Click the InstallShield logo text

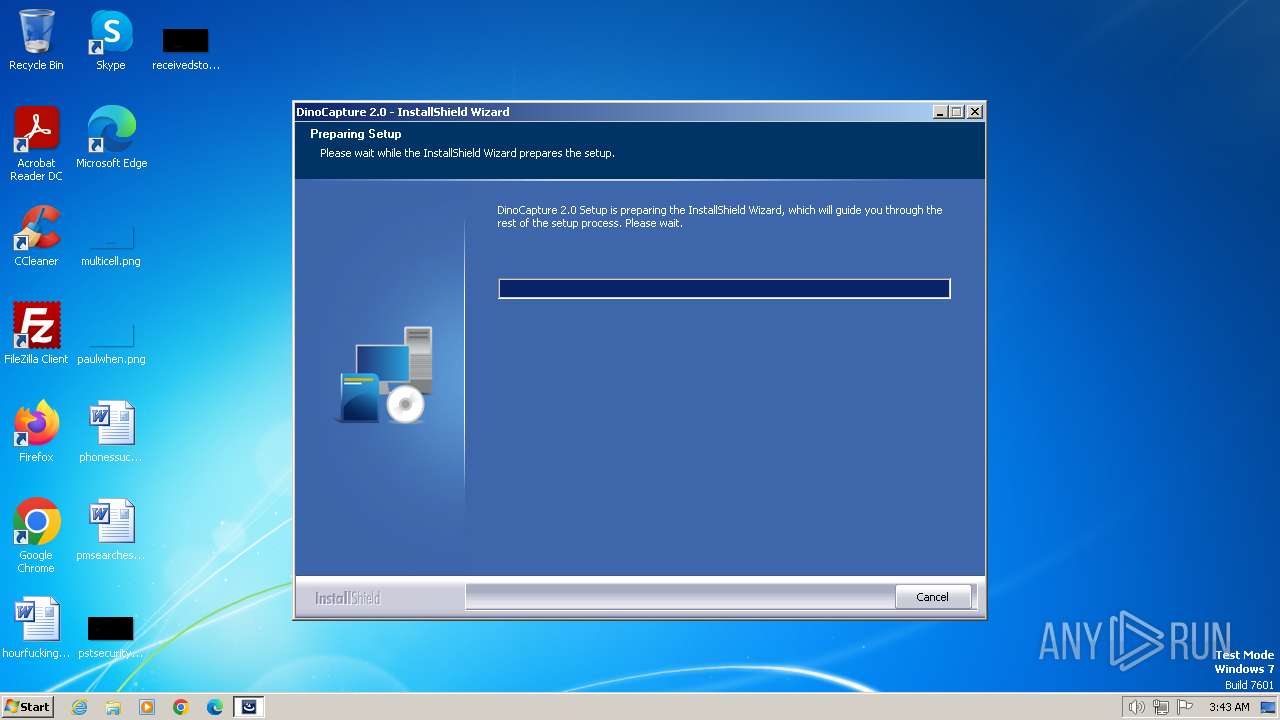pyautogui.click(x=347, y=598)
